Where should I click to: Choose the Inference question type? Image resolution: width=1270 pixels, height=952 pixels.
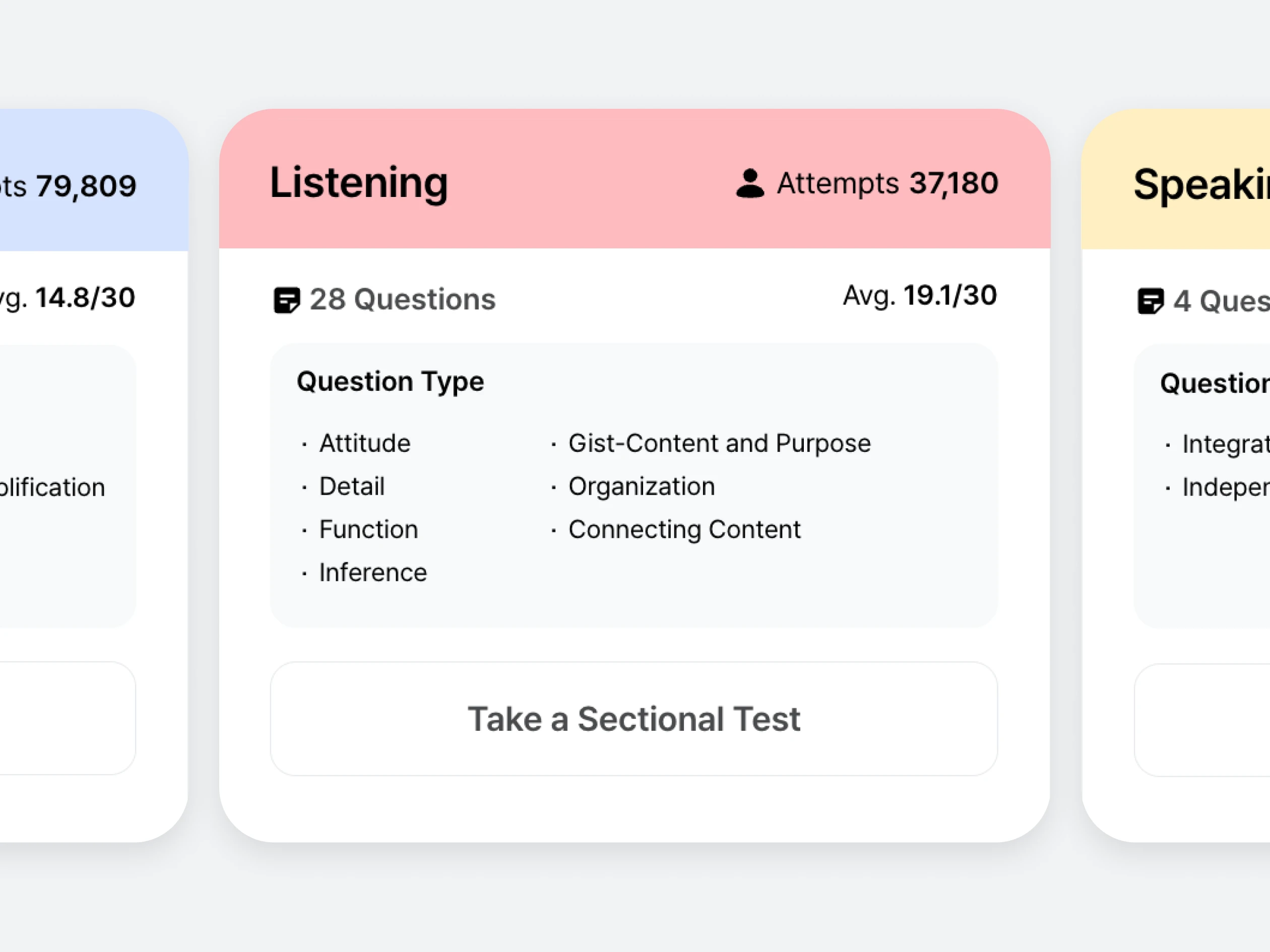pos(372,572)
